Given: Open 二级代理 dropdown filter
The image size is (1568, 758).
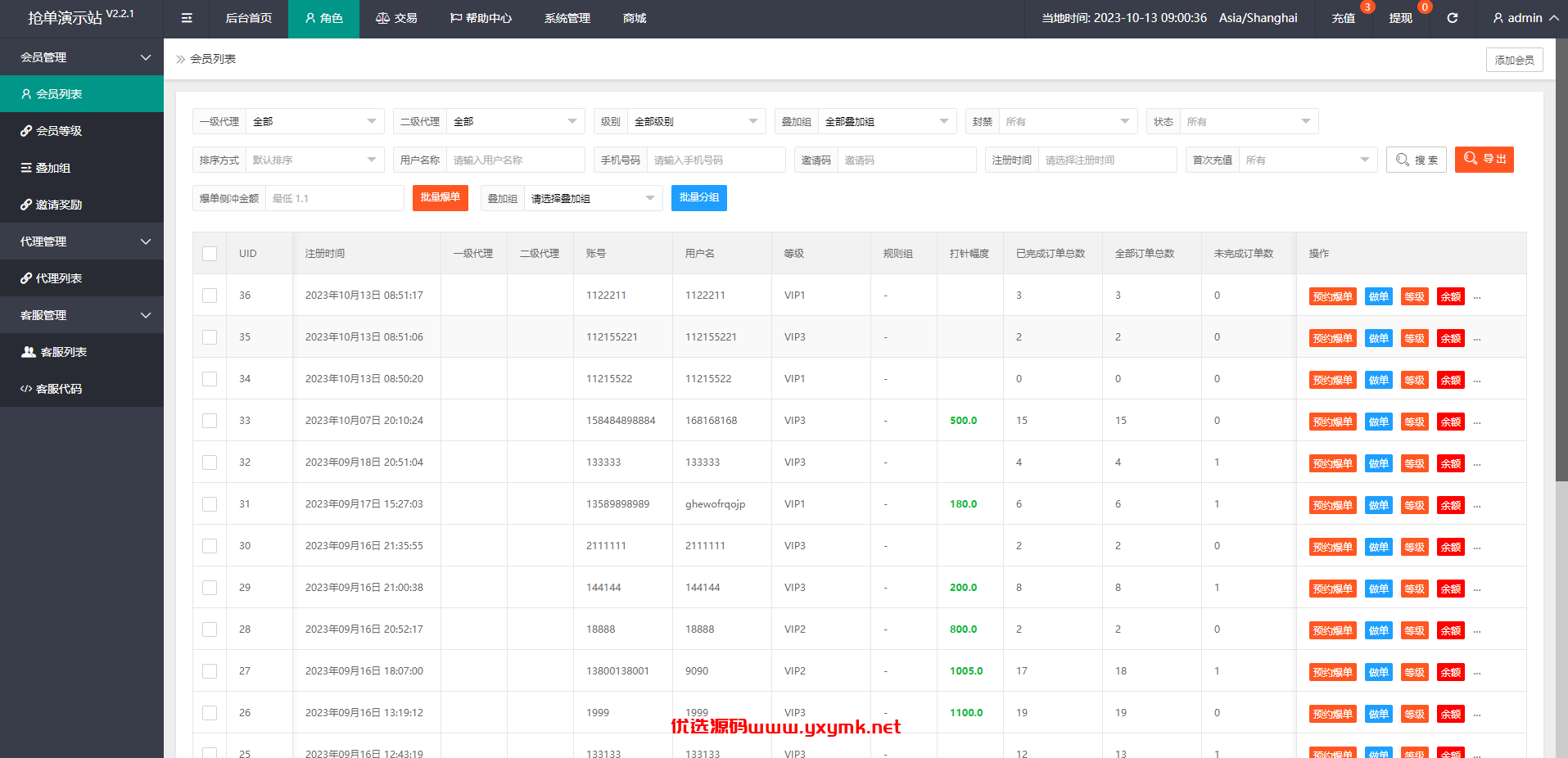Looking at the screenshot, I should click(516, 121).
